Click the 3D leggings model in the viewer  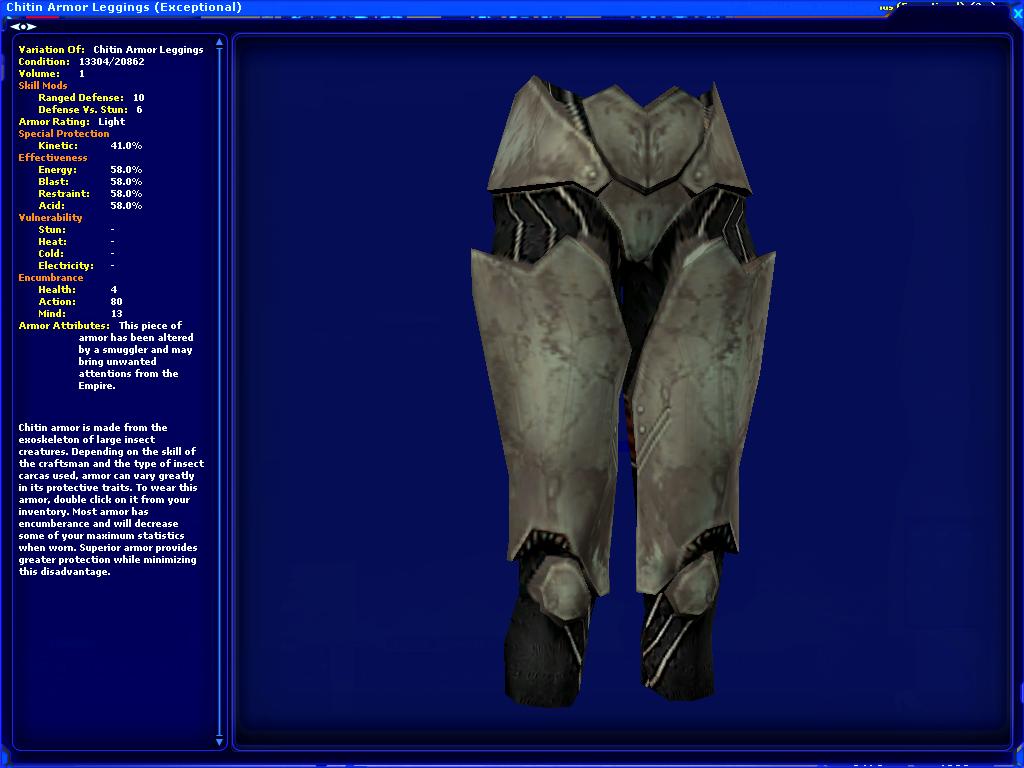623,392
